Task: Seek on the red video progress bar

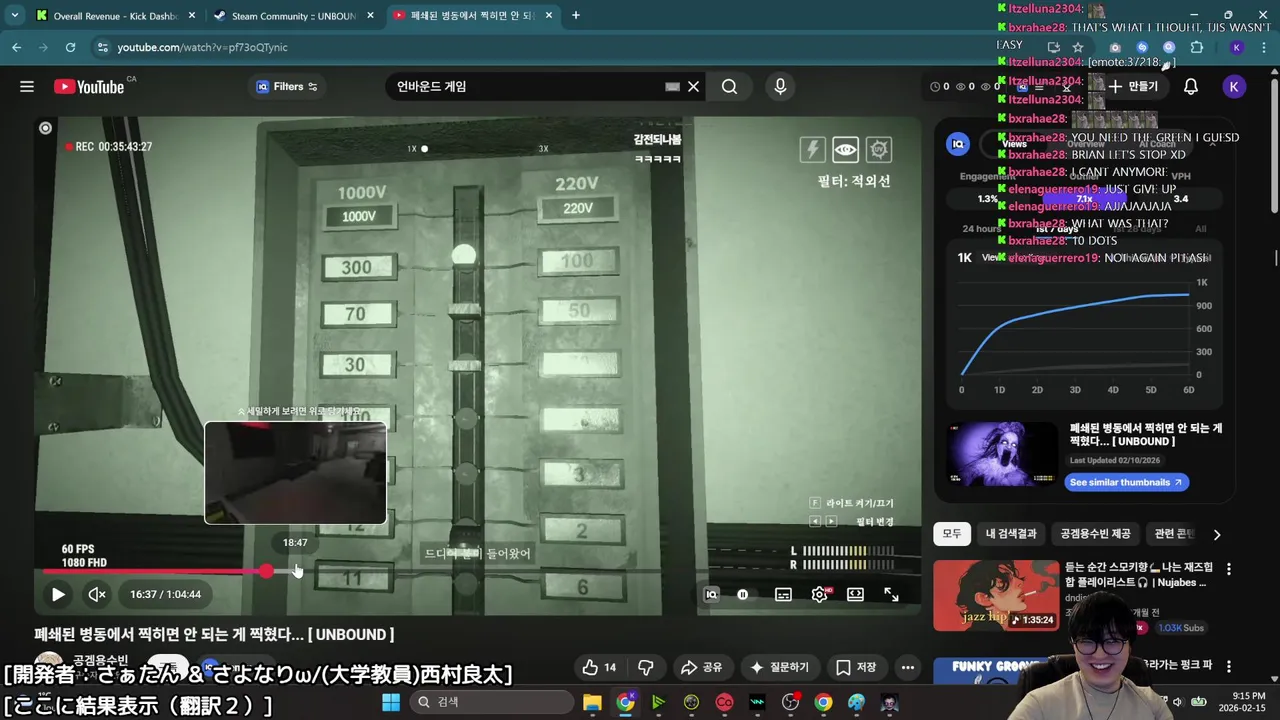Action: pos(155,572)
